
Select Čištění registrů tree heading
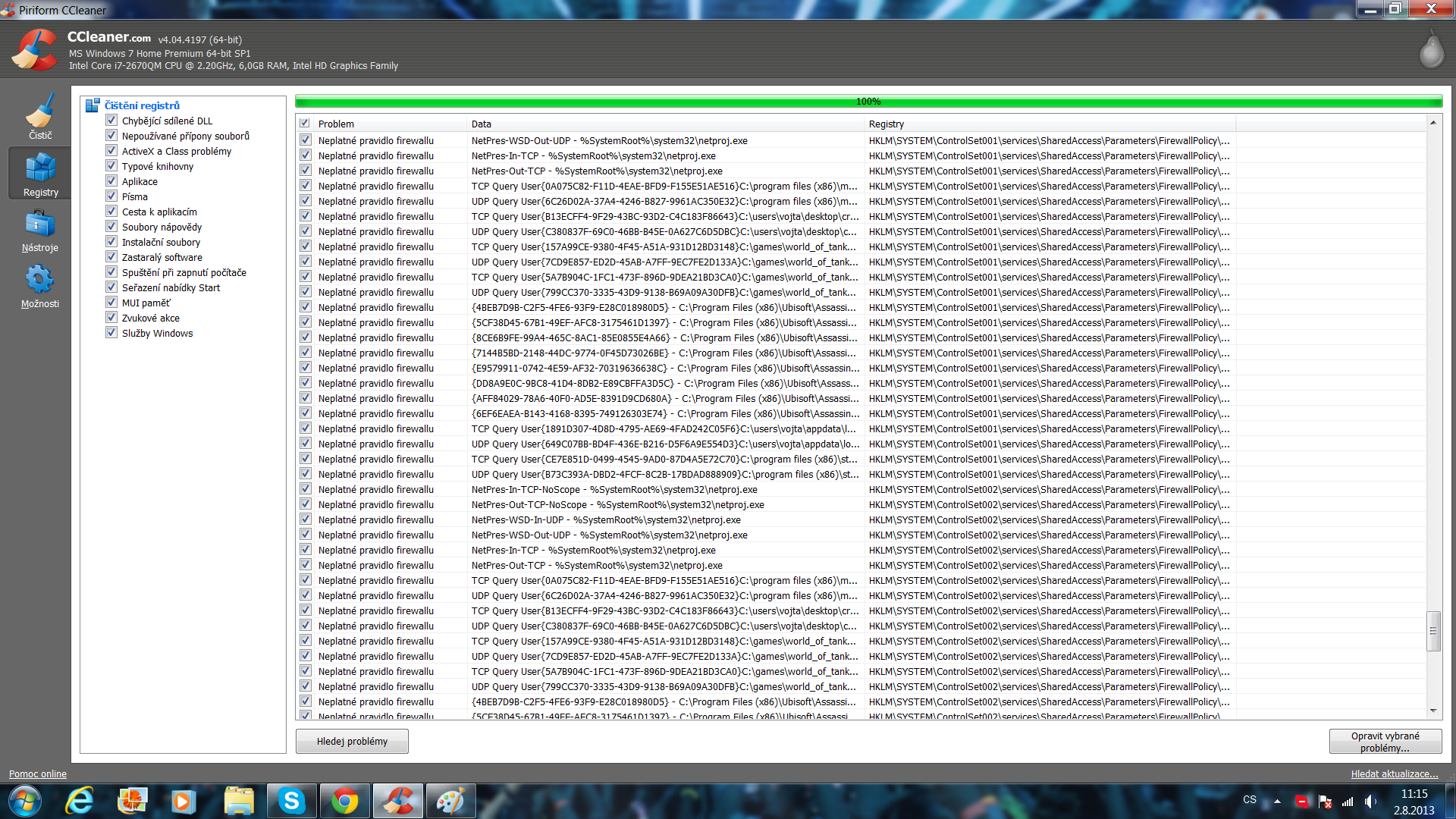[143, 105]
